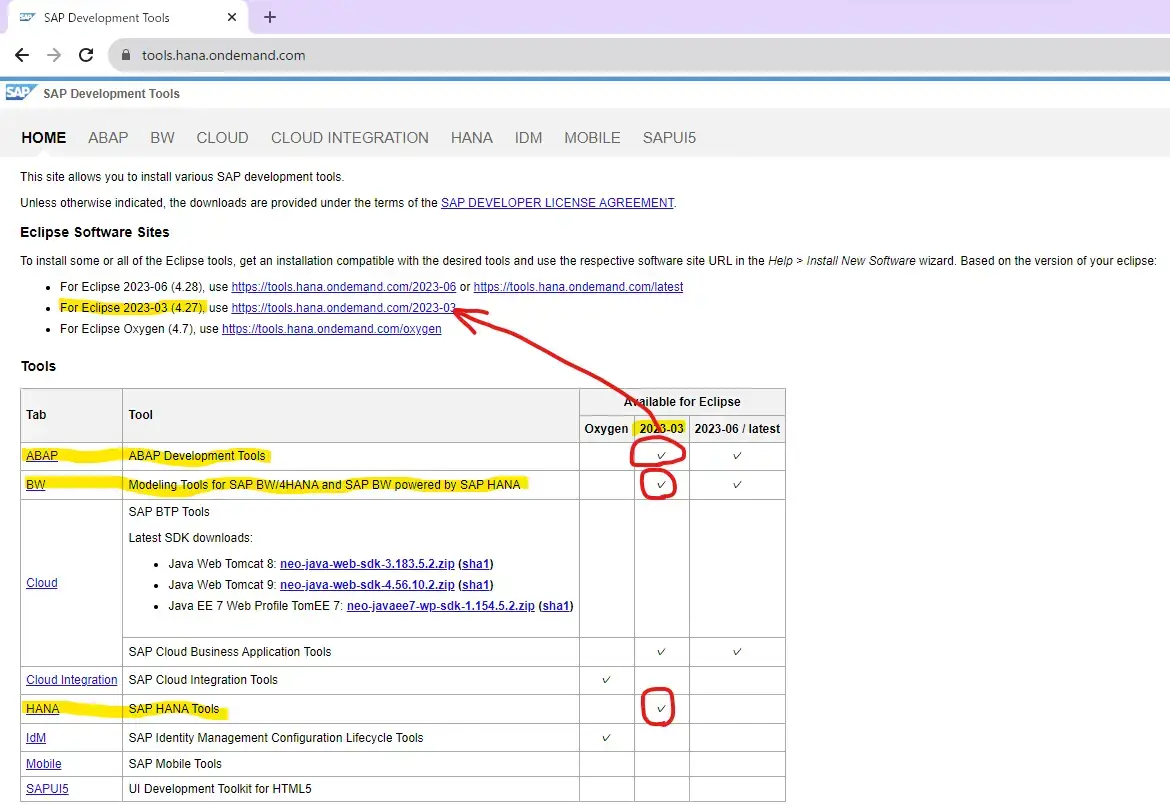Open the Cloud Integration table link
1170x809 pixels.
point(72,680)
